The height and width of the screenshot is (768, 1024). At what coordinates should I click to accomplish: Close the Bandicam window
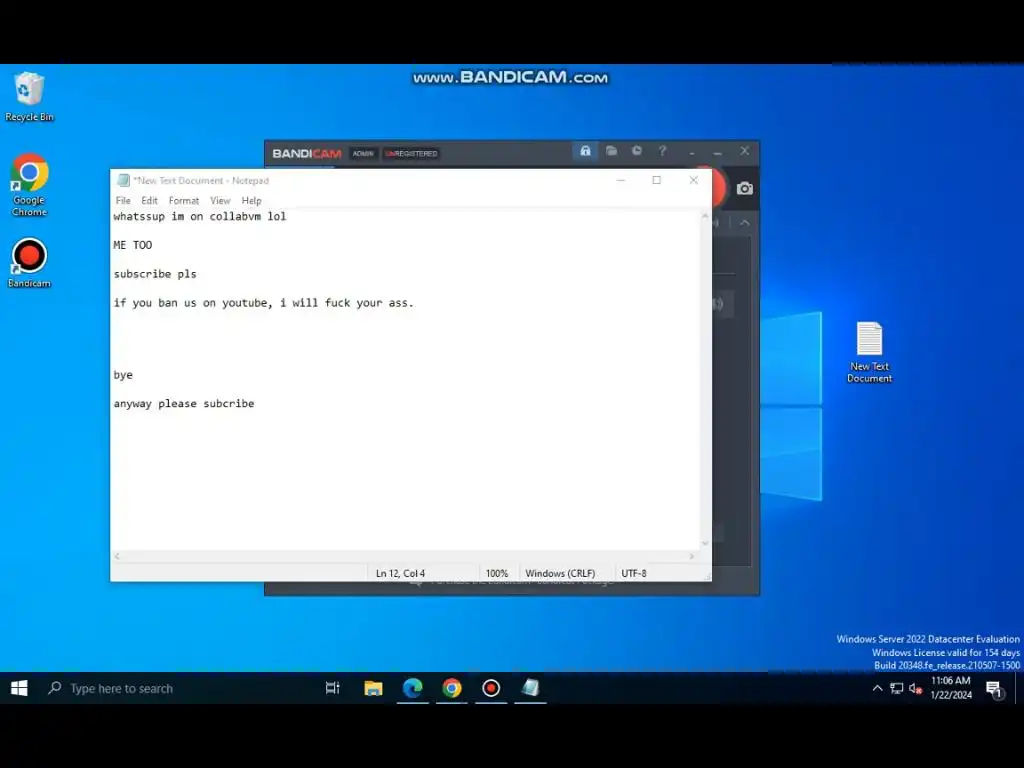744,151
